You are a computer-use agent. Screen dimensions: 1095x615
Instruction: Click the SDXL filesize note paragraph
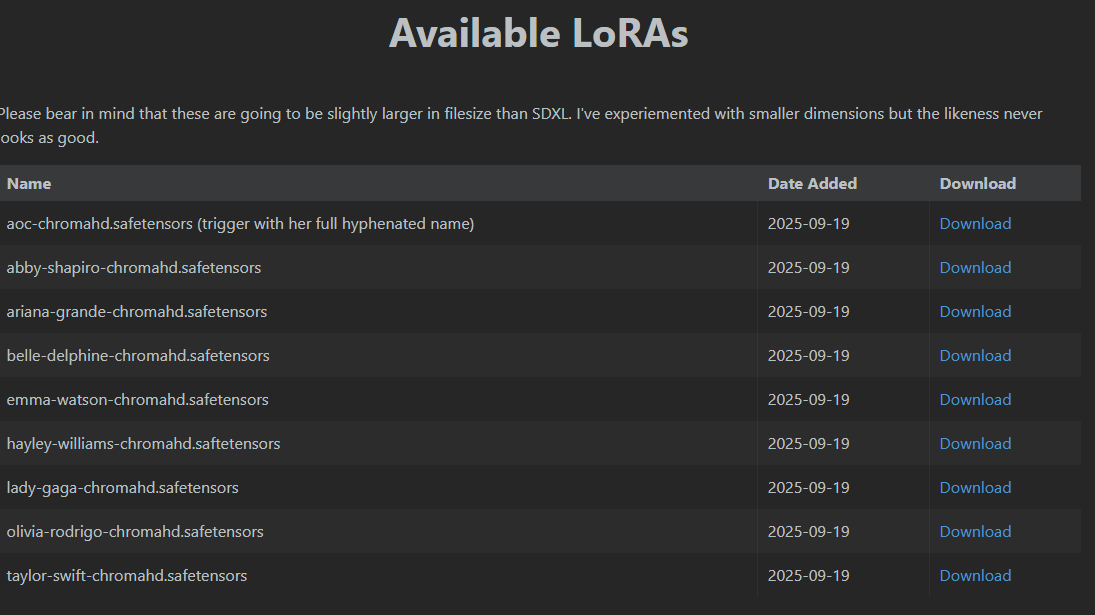[521, 126]
